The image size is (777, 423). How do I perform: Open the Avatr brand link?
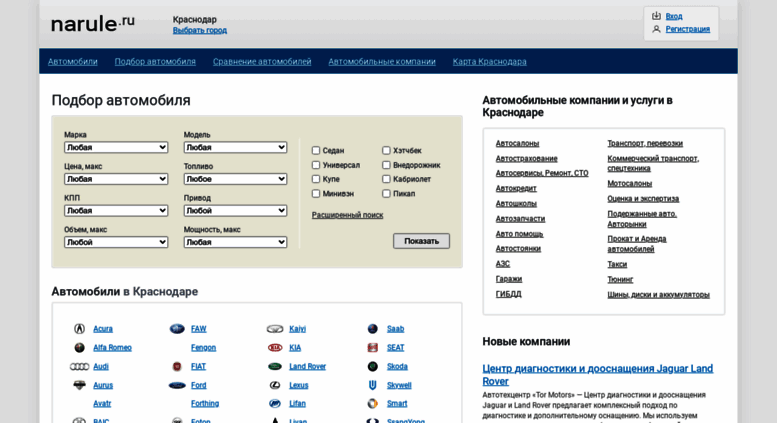click(102, 404)
